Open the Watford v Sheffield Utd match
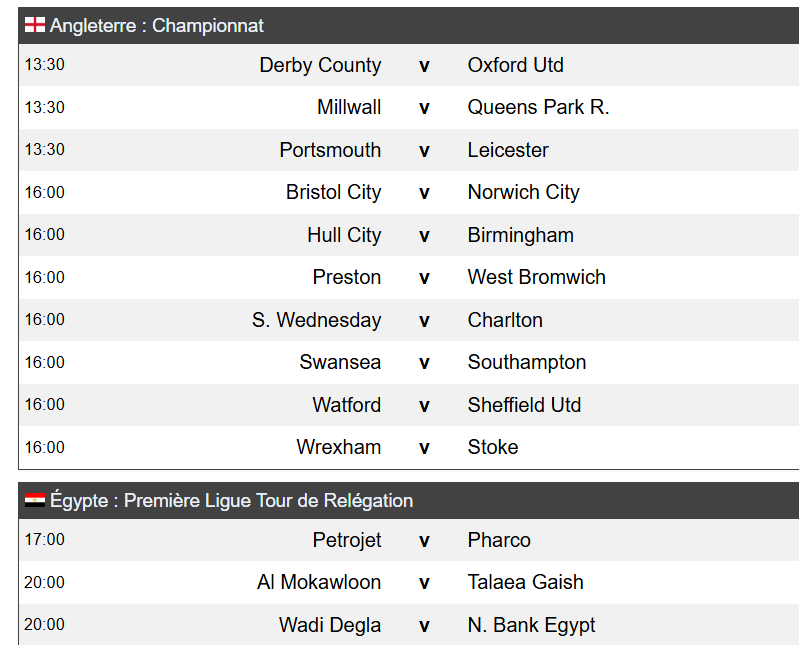Screen dimensions: 799x645 point(424,405)
